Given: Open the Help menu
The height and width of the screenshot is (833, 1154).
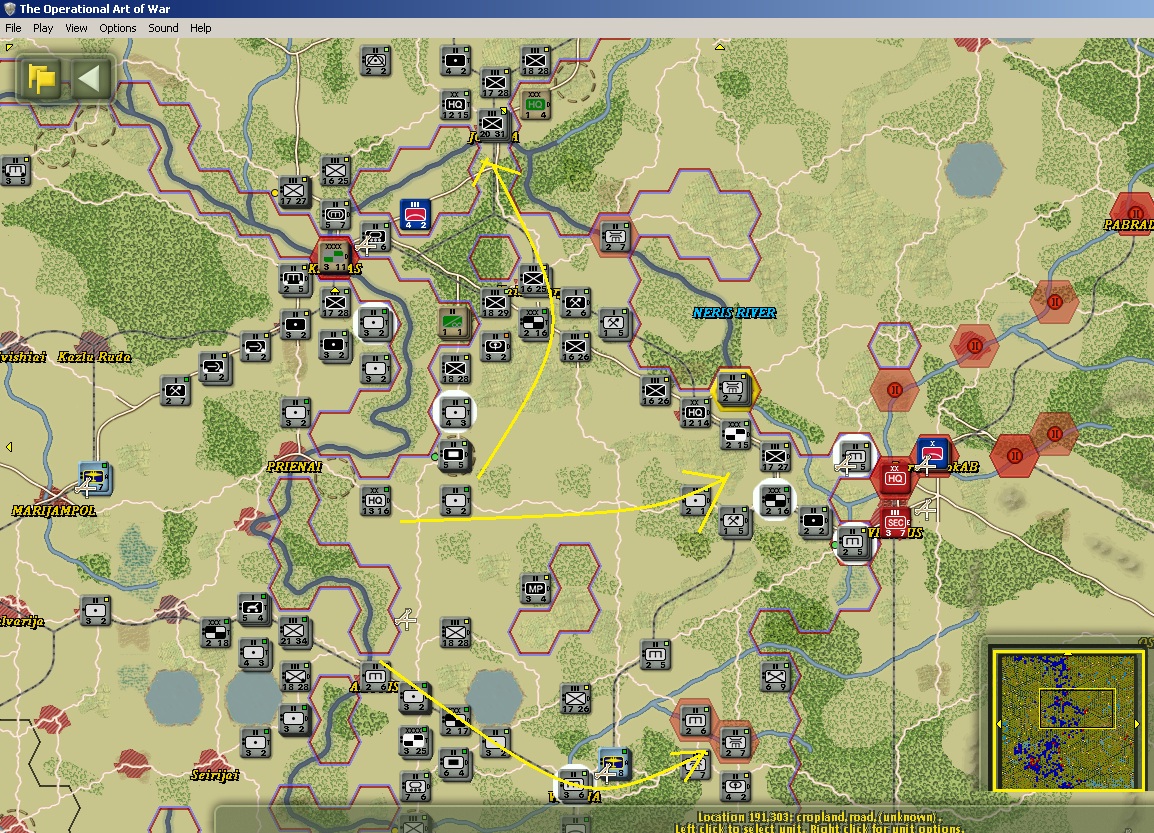Looking at the screenshot, I should pos(200,28).
